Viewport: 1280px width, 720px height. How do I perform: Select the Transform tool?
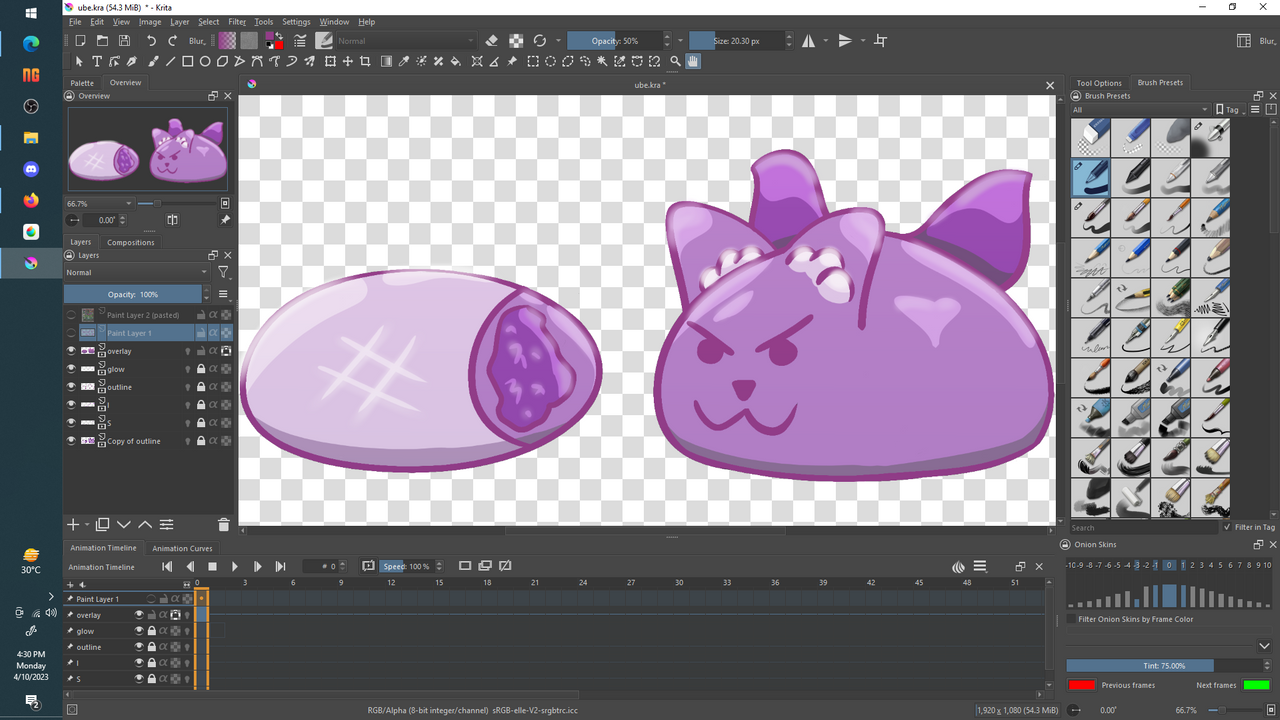point(330,61)
